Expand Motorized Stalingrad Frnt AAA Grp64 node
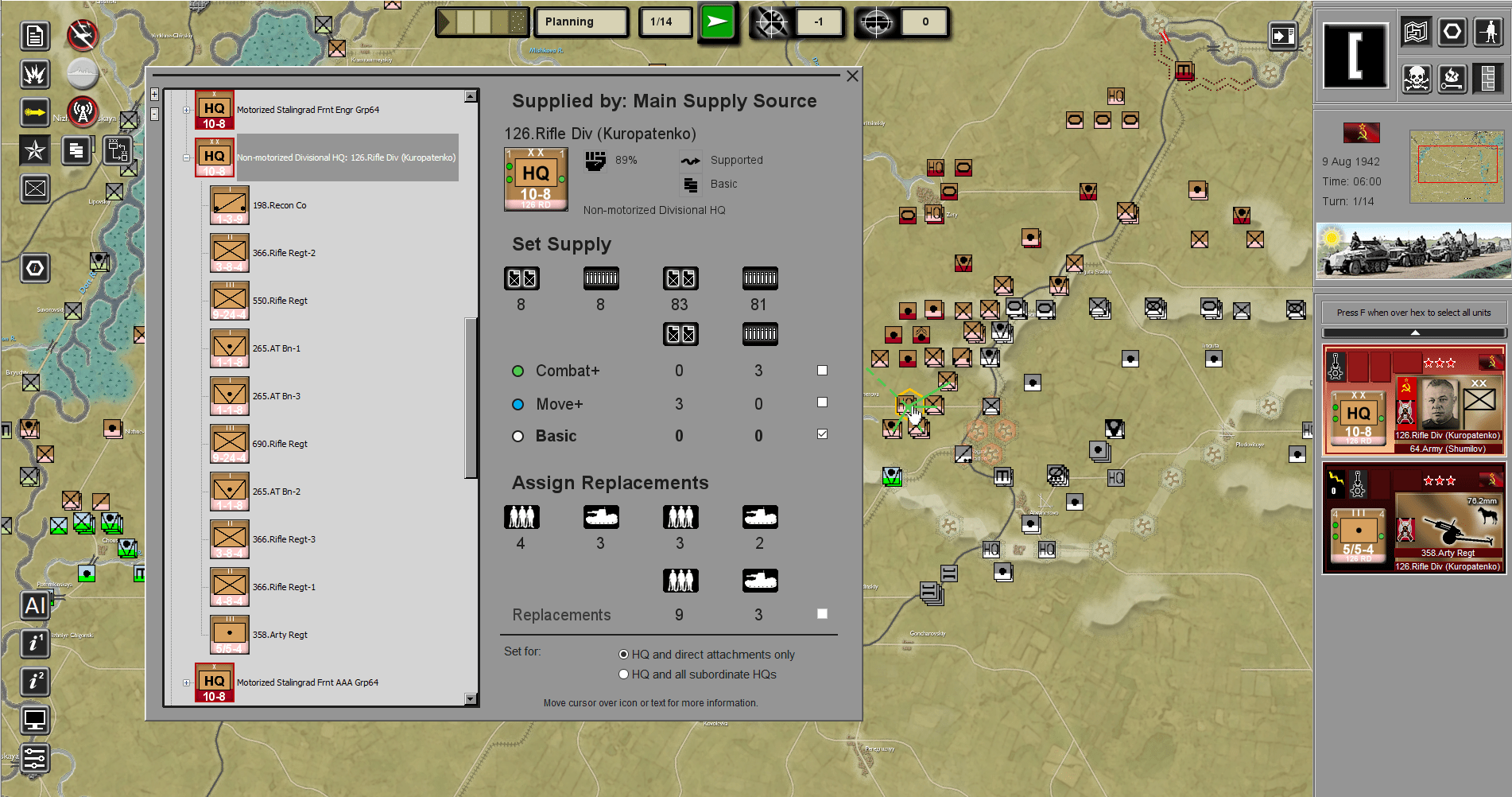 click(186, 682)
